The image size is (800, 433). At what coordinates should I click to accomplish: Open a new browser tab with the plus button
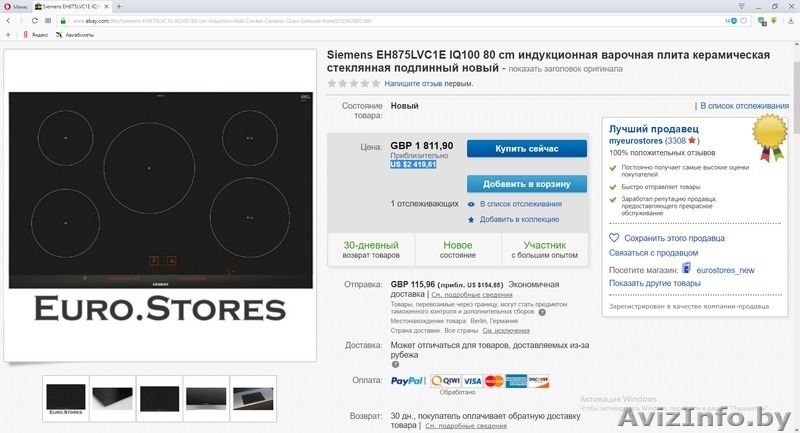[x=118, y=6]
